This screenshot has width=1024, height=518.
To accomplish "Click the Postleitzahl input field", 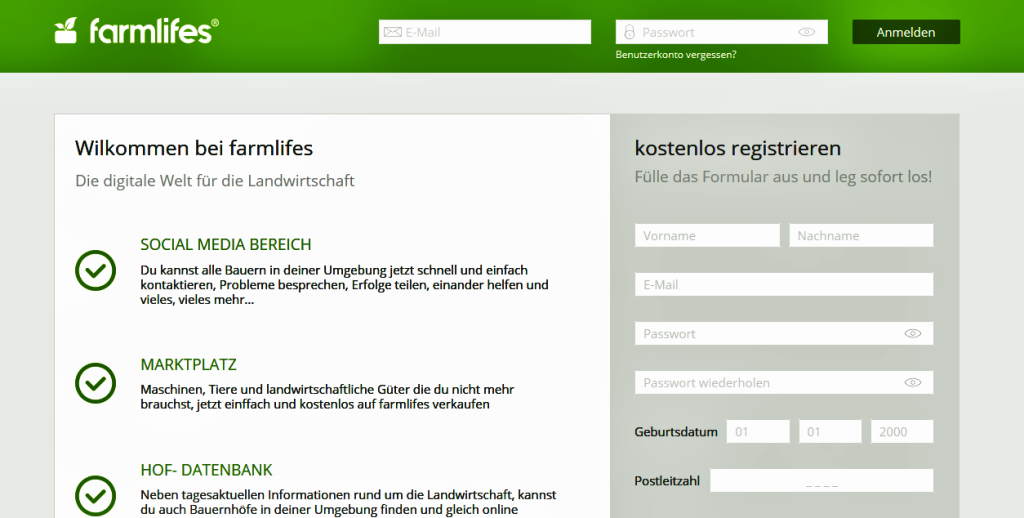I will pyautogui.click(x=822, y=481).
